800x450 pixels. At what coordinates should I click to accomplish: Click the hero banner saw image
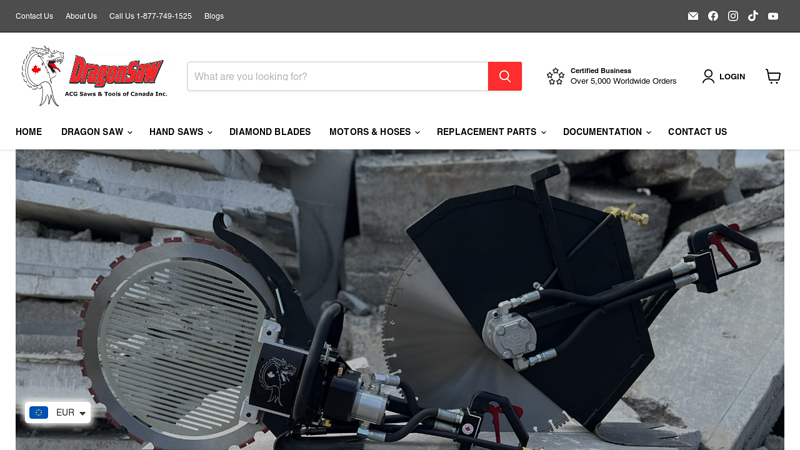tap(400, 300)
